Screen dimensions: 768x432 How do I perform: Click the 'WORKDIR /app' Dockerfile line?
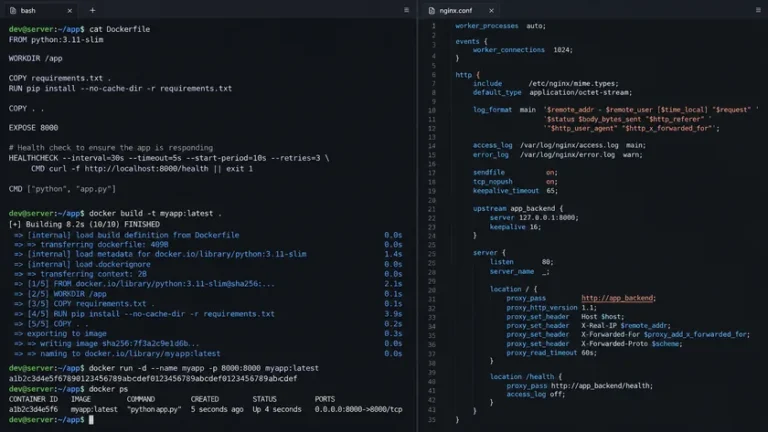(x=35, y=58)
